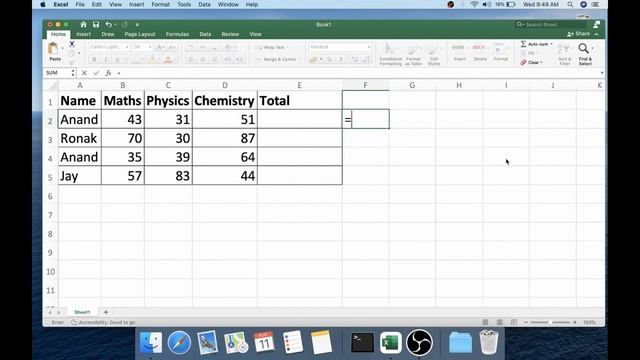
Task: Confirm formula entry with check mark
Action: click(96, 73)
